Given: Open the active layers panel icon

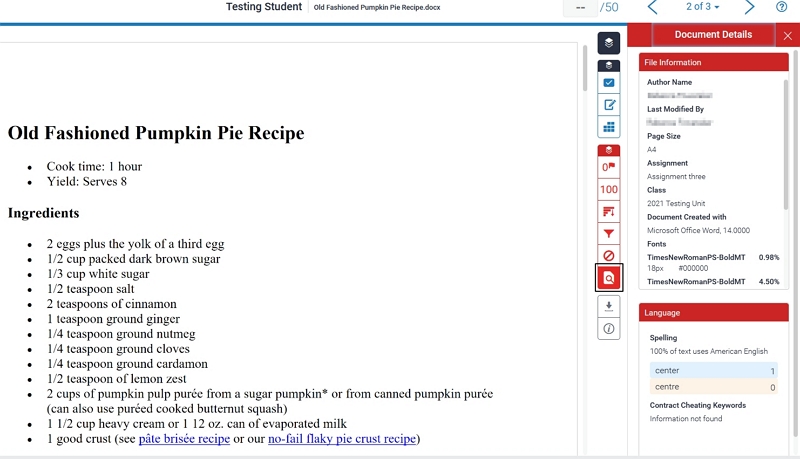Looking at the screenshot, I should [x=609, y=43].
